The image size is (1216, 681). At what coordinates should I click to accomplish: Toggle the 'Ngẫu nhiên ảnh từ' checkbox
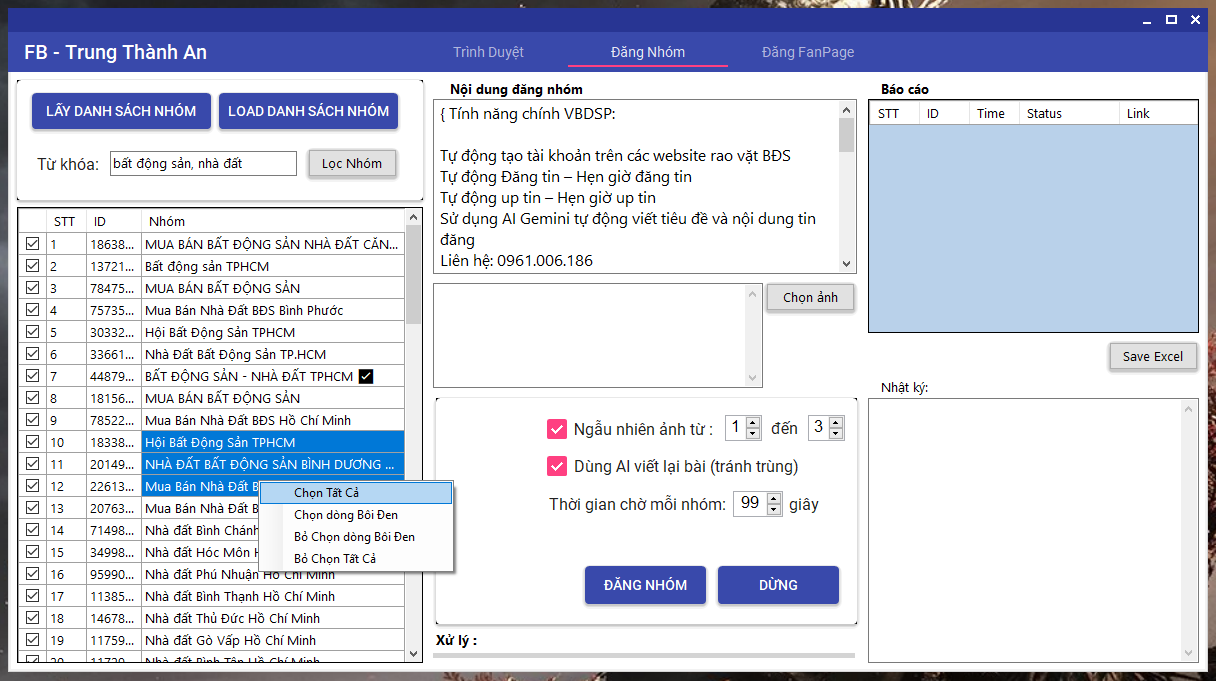(x=557, y=429)
